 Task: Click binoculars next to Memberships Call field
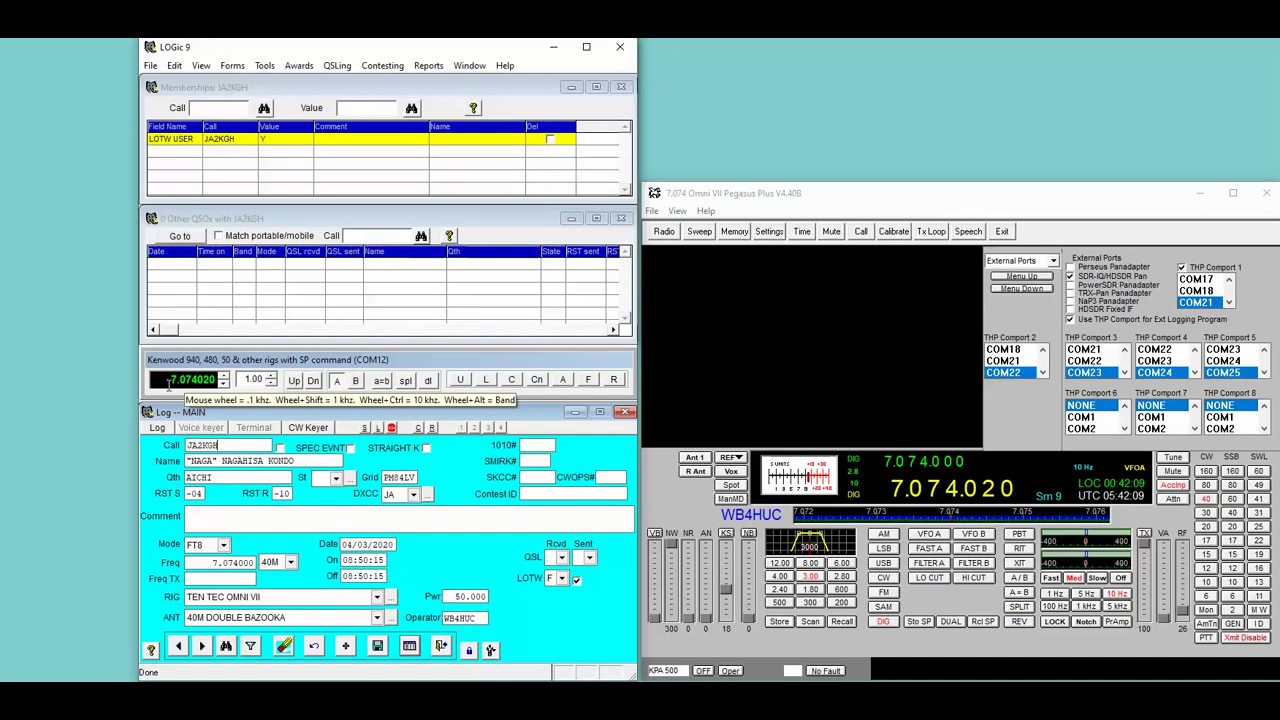(264, 108)
